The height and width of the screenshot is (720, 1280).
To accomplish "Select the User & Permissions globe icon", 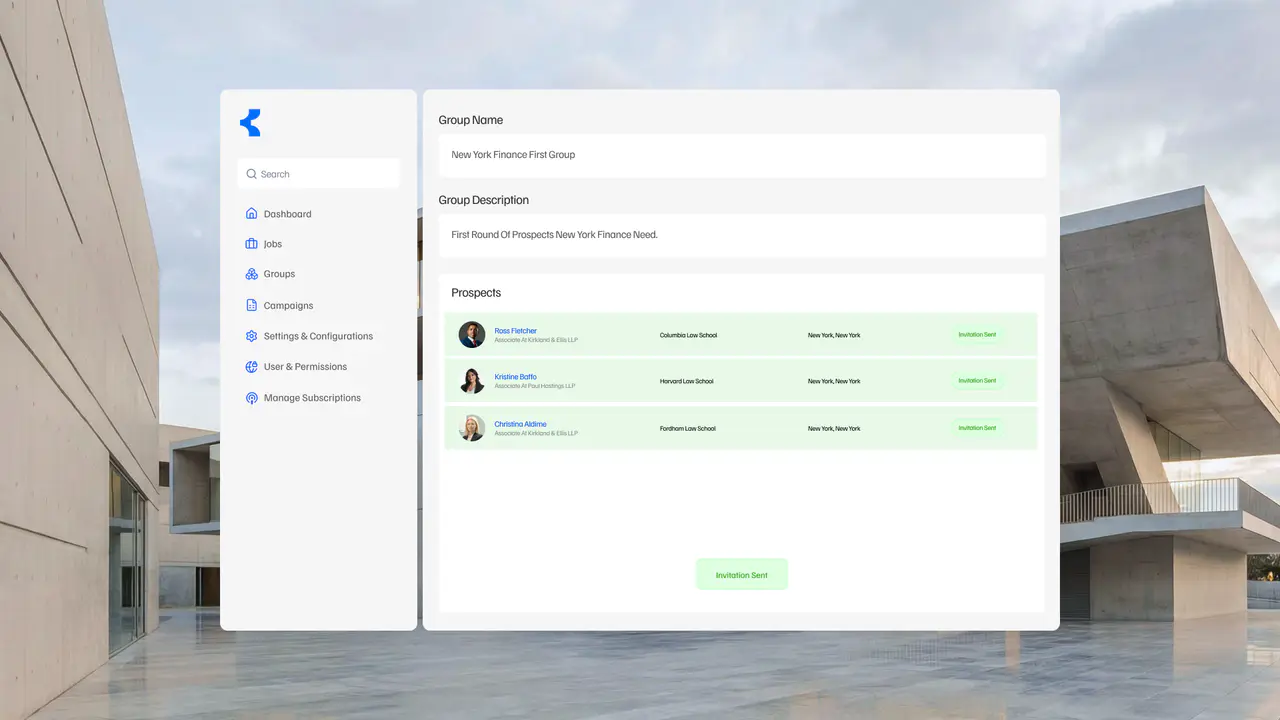I will (252, 367).
